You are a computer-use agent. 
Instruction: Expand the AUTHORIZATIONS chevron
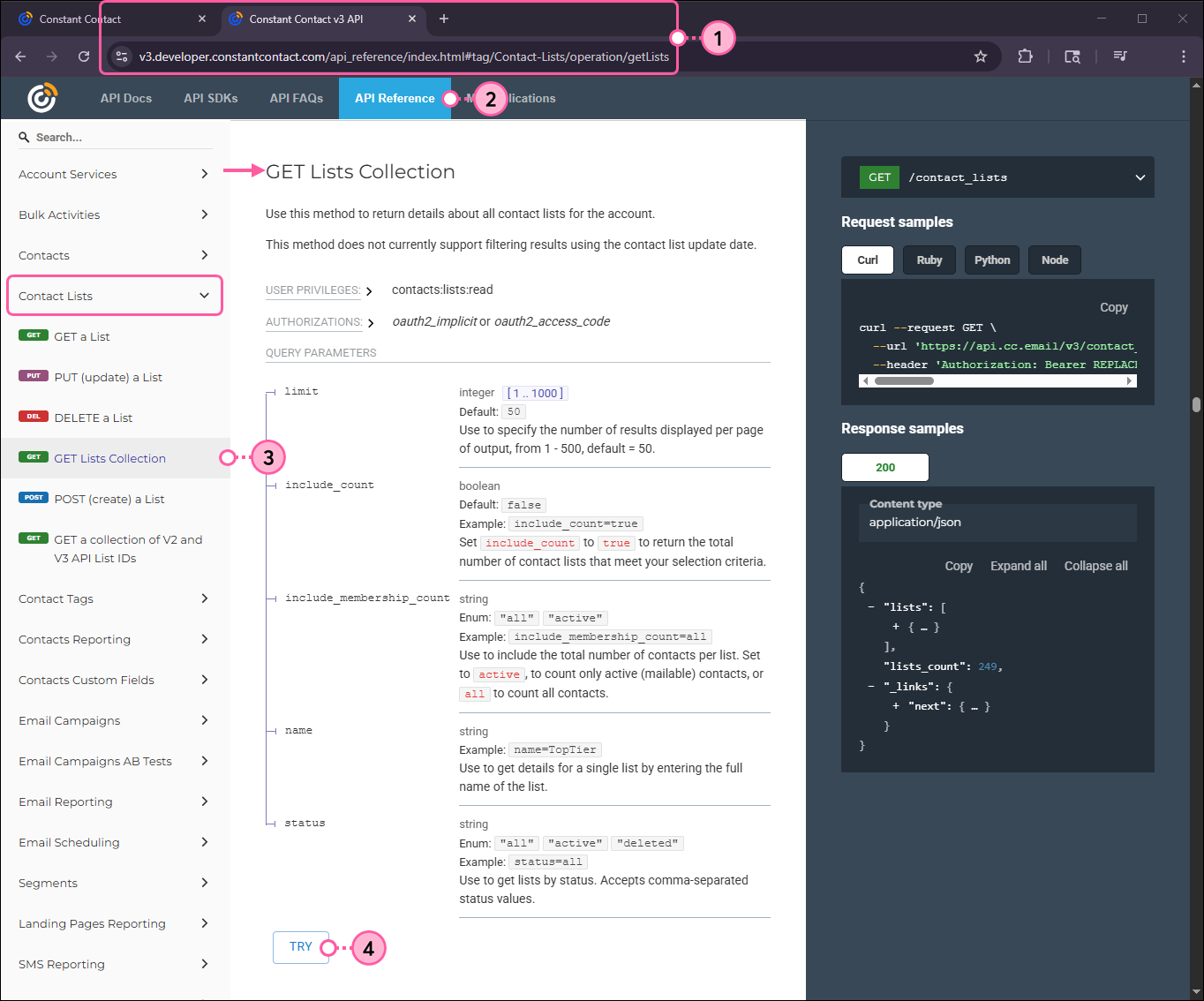pyautogui.click(x=371, y=323)
